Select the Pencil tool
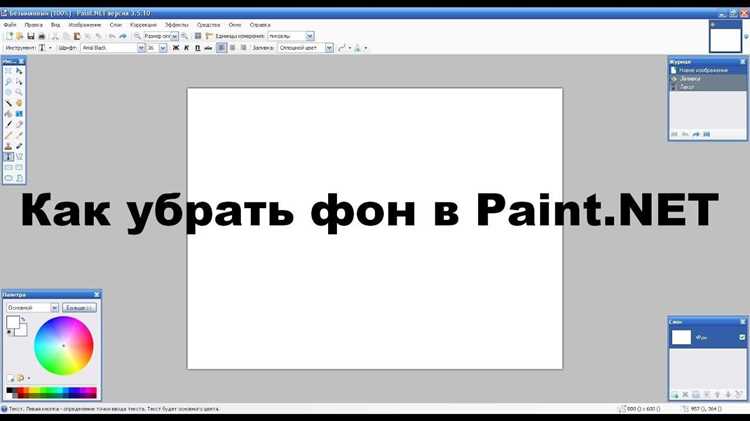The height and width of the screenshot is (421, 750). (9, 135)
